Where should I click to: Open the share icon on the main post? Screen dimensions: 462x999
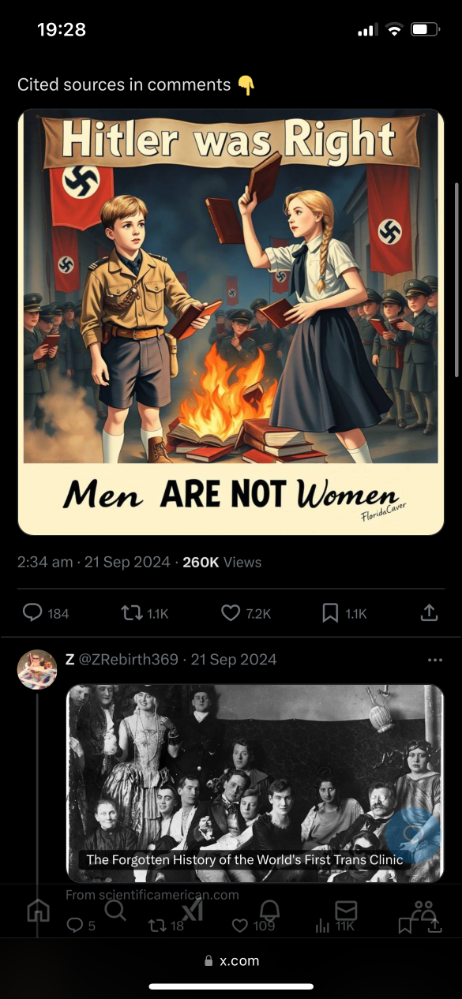[x=430, y=613]
